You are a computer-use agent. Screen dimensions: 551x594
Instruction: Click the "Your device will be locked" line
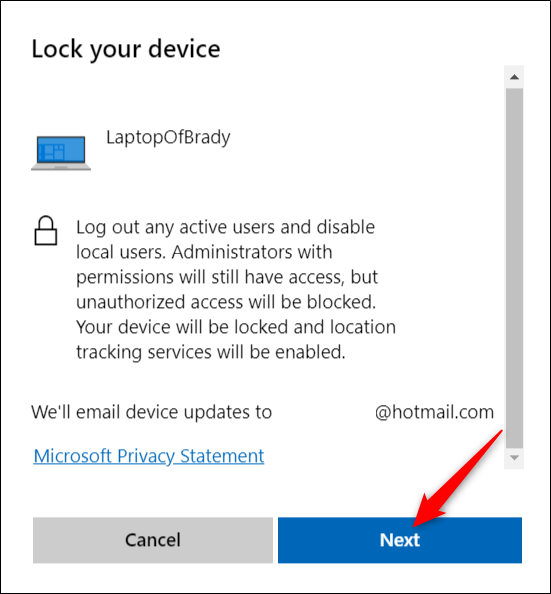(x=236, y=327)
